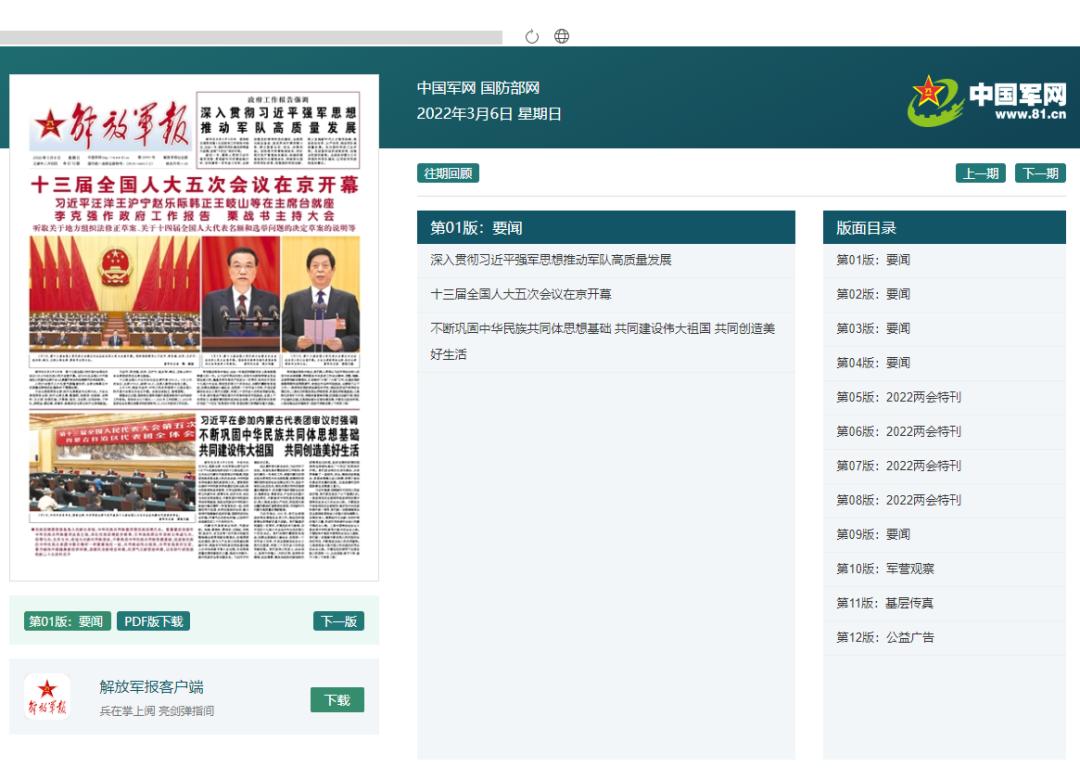Screen dimensions: 1080x780
Task: Open article 十三届全国人大五次会议在京开幕
Action: coord(520,294)
